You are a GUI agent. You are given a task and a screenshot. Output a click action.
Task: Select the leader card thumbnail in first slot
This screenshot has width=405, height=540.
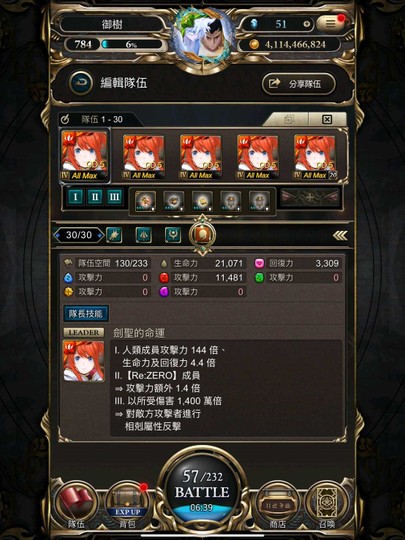[85, 155]
